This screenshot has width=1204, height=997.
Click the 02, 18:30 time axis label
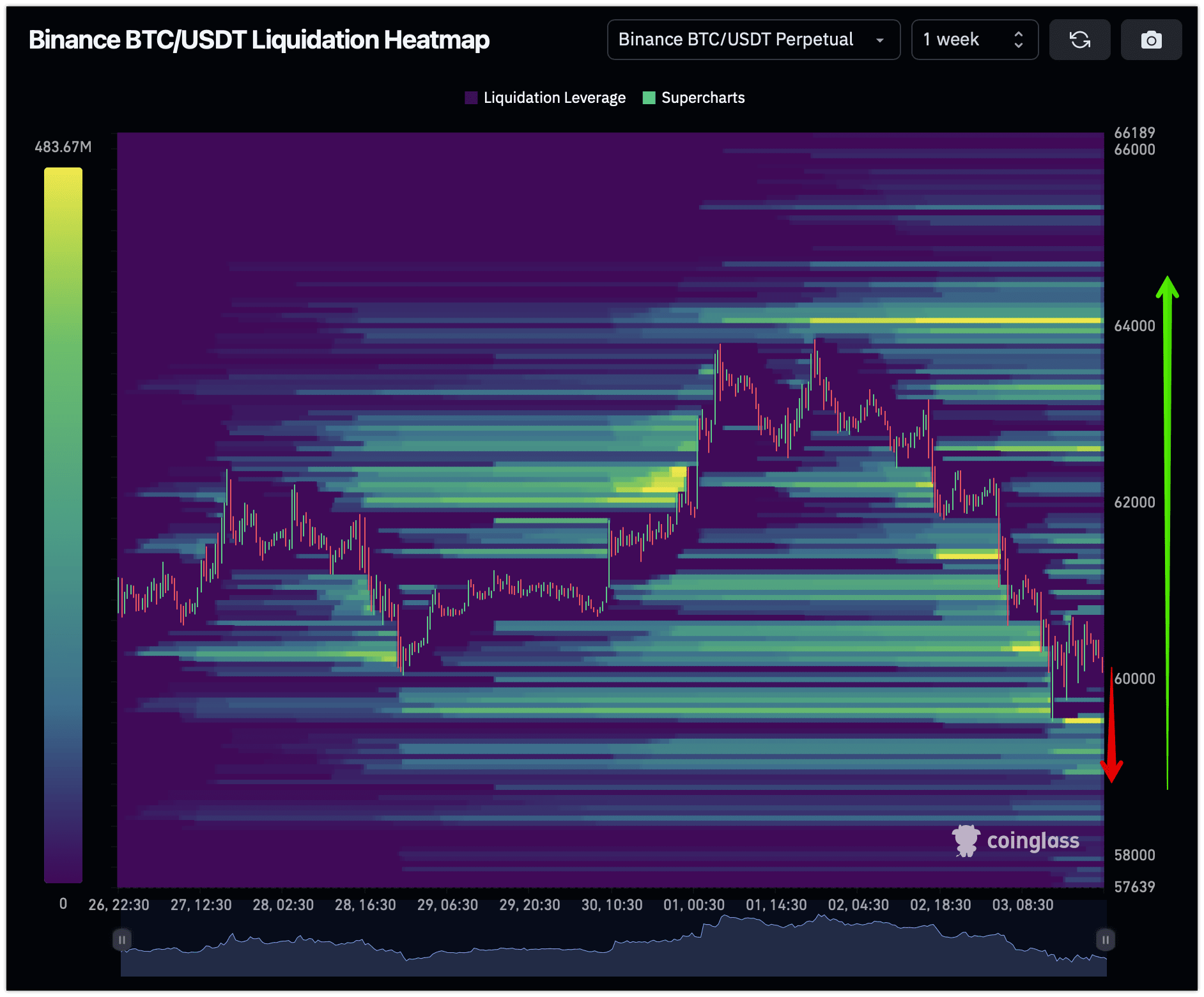tap(941, 905)
